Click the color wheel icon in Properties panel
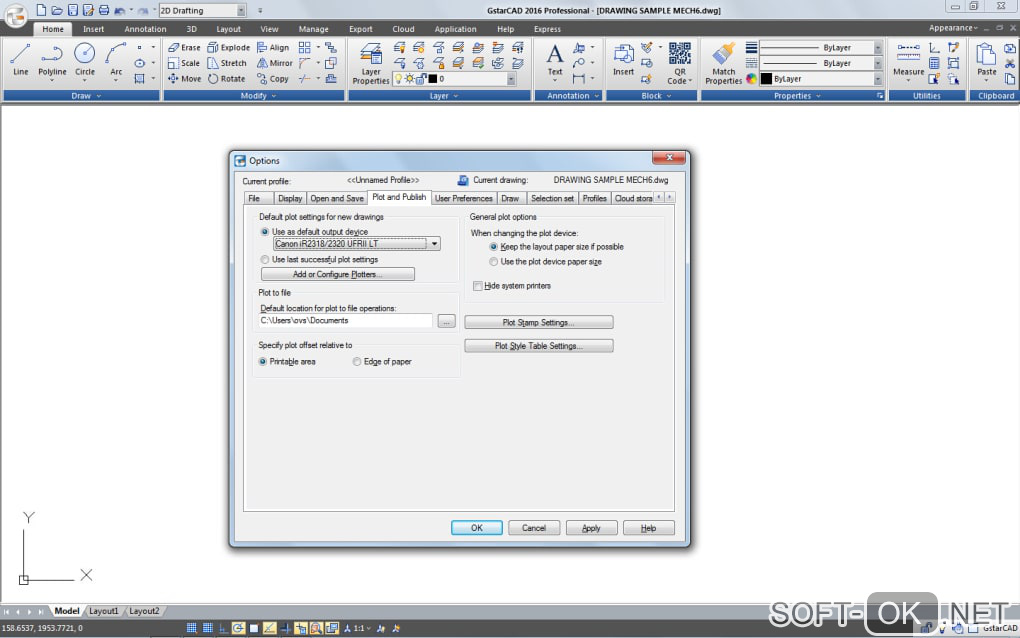1020x638 pixels. point(751,79)
